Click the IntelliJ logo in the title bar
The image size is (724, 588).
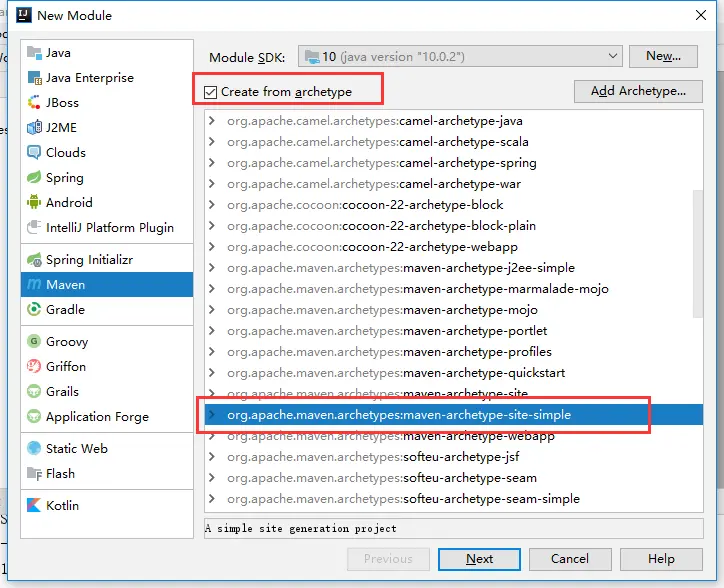24,15
